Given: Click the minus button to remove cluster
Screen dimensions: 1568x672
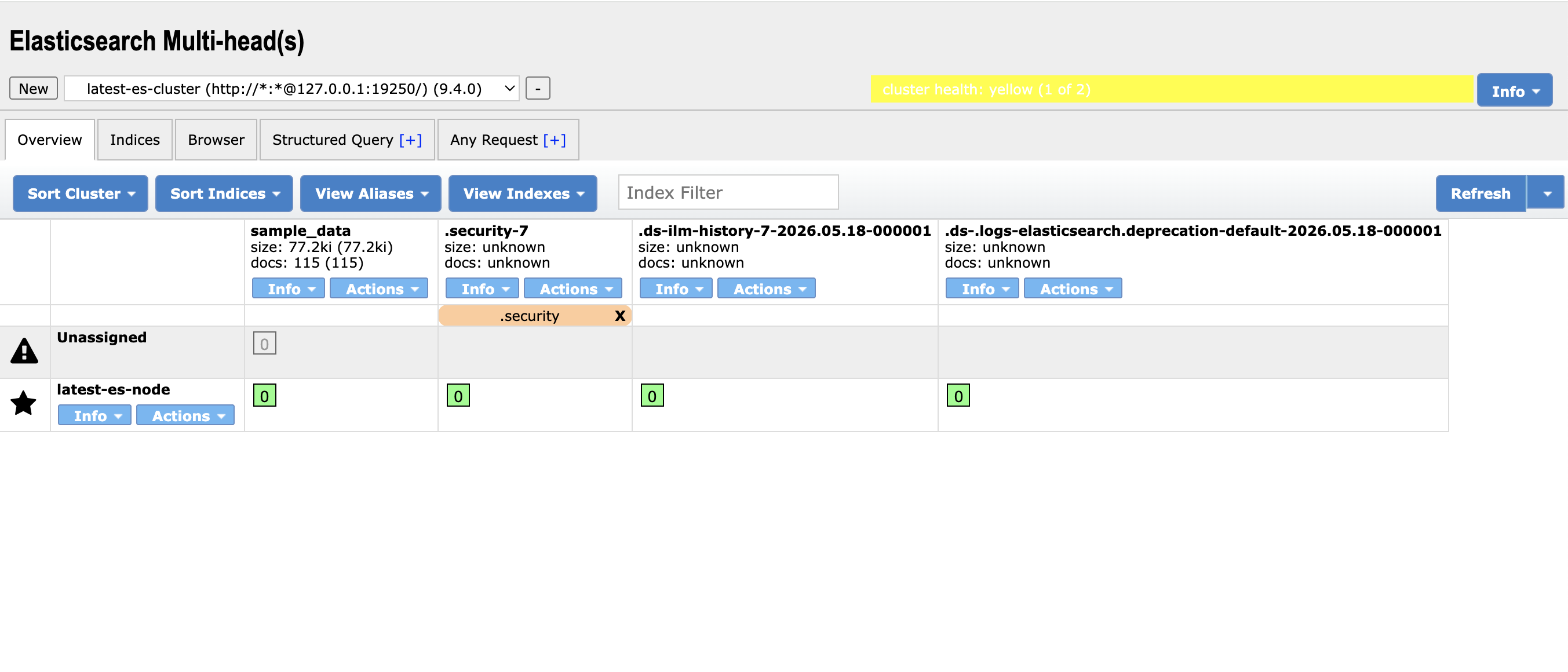Looking at the screenshot, I should (538, 88).
